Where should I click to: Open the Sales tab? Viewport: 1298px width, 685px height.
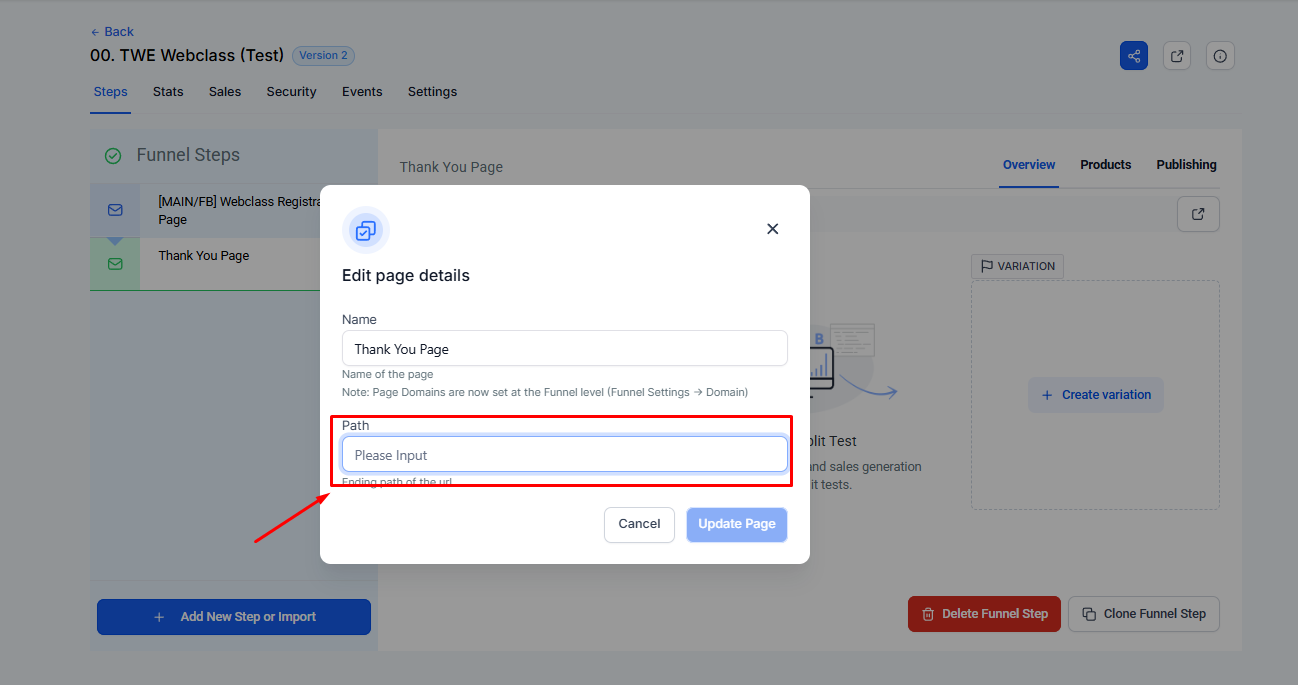coord(225,92)
